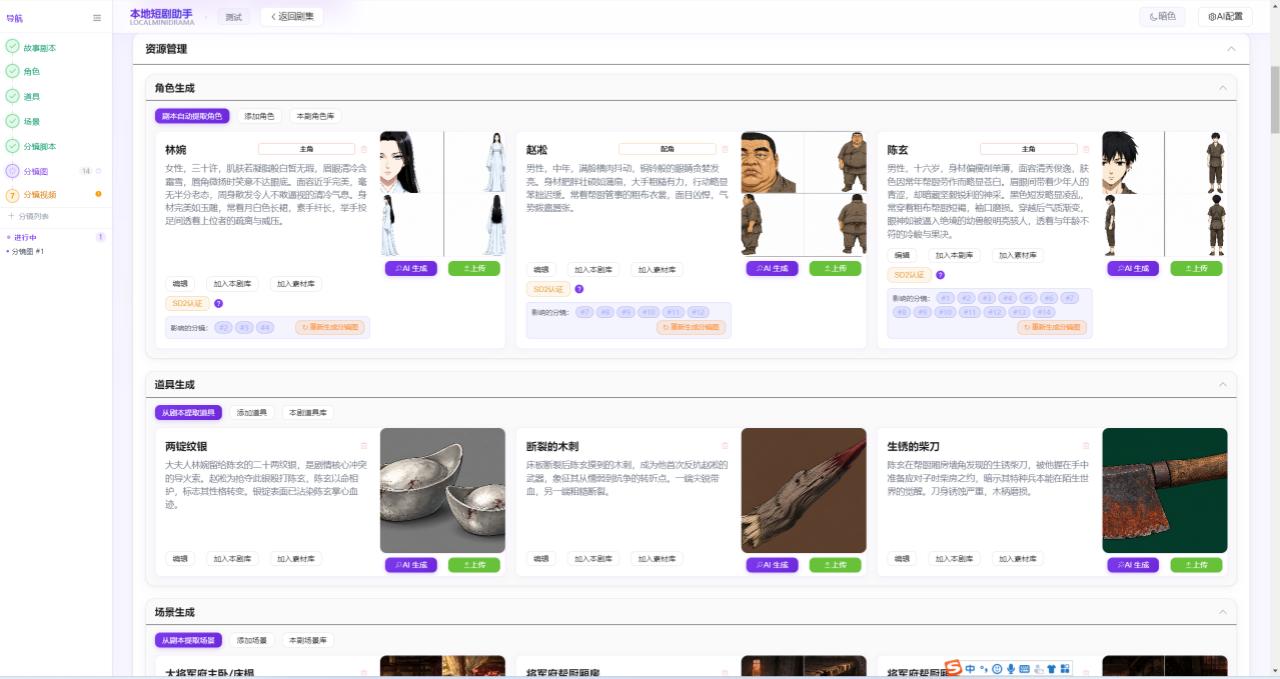
Task: Add 林婉 to 素材库
Action: click(x=296, y=283)
